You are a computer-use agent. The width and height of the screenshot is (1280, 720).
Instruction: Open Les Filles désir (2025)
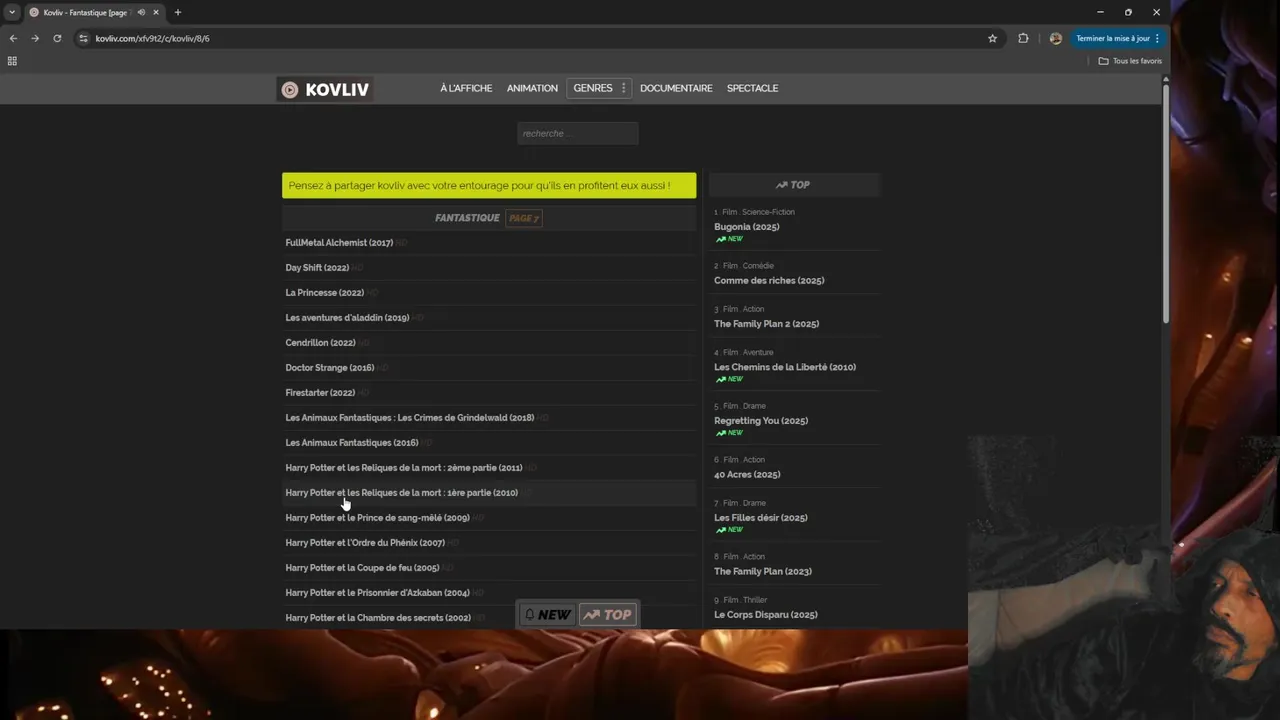tap(760, 518)
